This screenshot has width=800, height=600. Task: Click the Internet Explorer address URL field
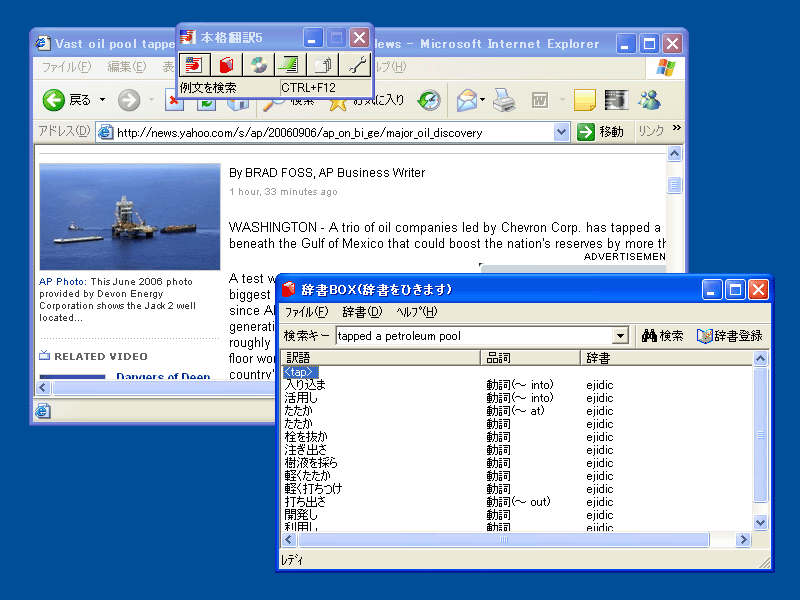tap(334, 133)
